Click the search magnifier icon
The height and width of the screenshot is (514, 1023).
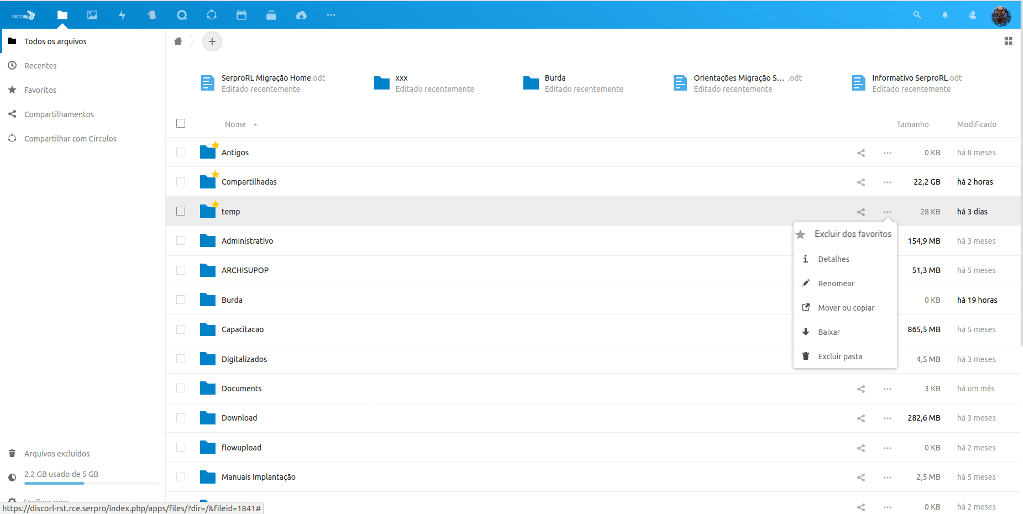click(917, 15)
